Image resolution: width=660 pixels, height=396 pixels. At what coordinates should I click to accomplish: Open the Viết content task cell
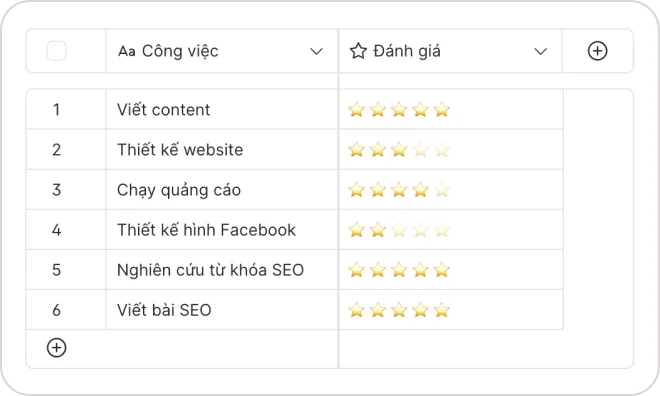(x=222, y=109)
